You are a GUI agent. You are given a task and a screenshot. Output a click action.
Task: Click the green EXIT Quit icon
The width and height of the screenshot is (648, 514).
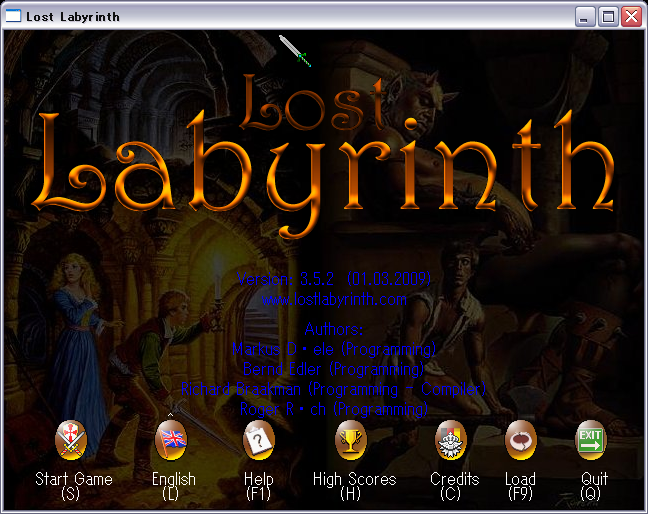(x=591, y=440)
